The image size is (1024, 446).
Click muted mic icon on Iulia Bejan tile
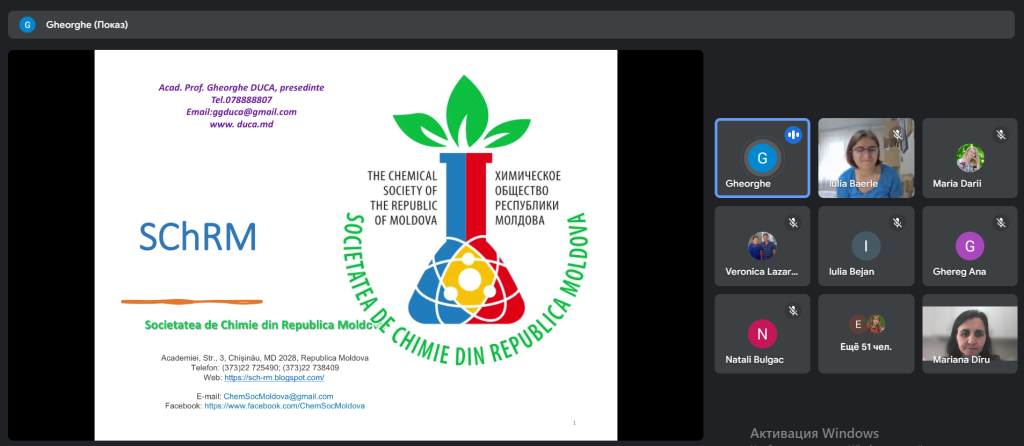coord(897,223)
